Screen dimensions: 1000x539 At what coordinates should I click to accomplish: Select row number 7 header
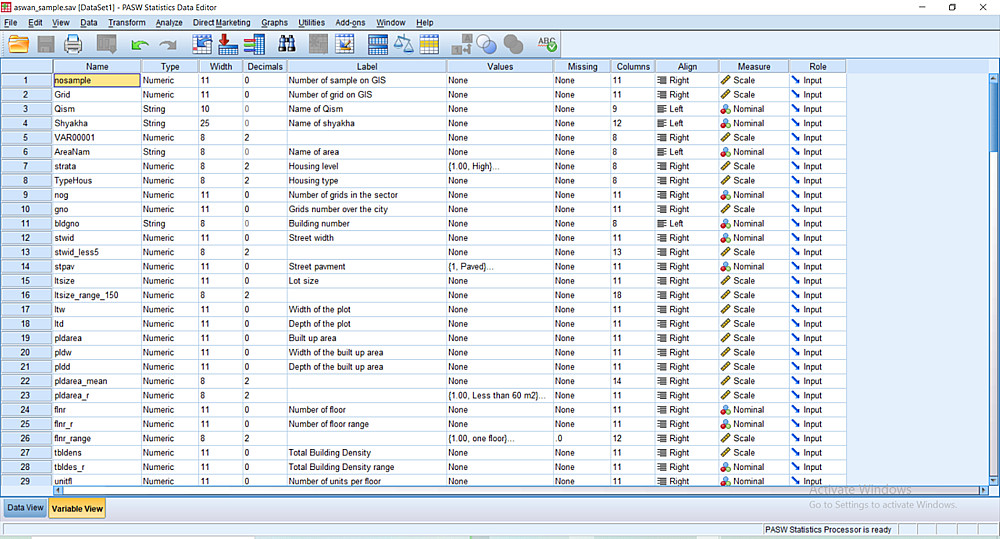coord(26,166)
